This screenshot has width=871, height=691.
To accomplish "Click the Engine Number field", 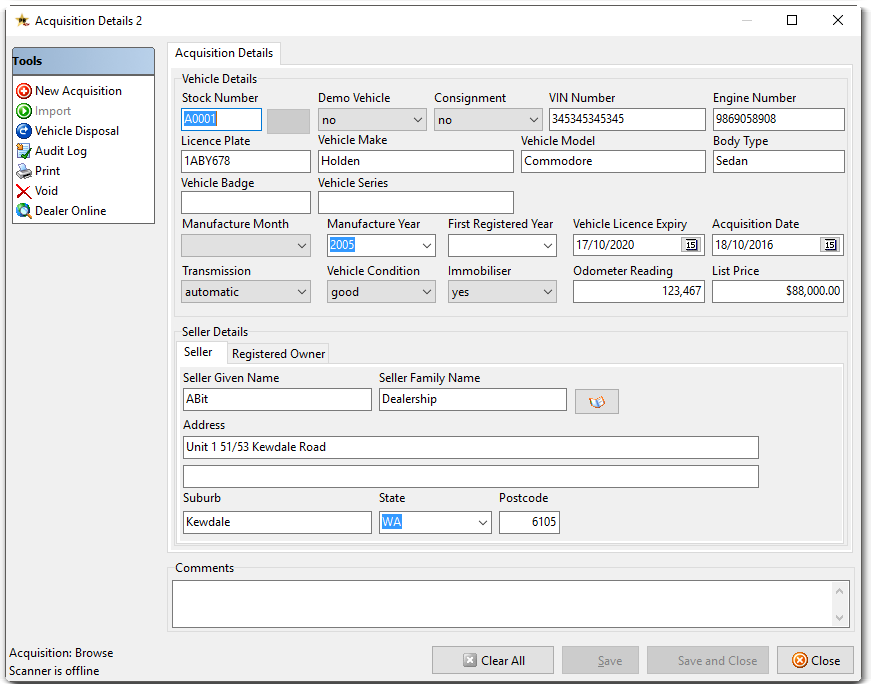I will pos(778,119).
